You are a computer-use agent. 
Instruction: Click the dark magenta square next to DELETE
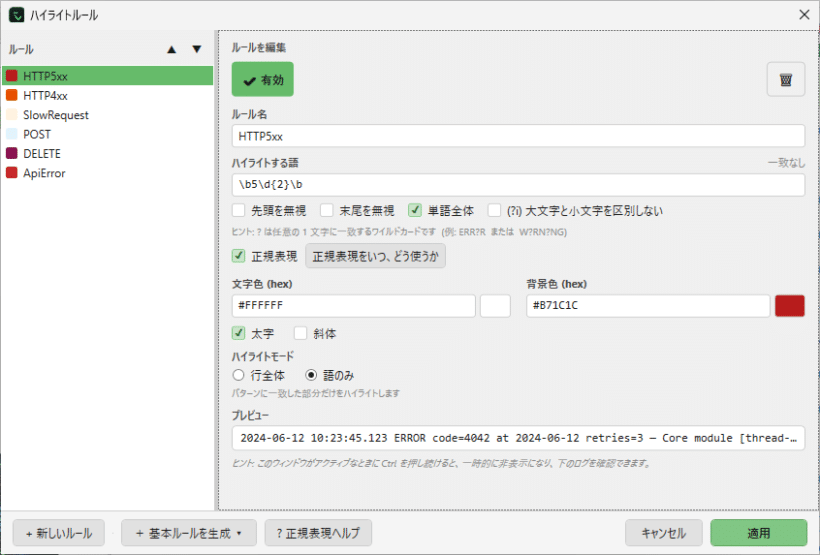pos(12,153)
